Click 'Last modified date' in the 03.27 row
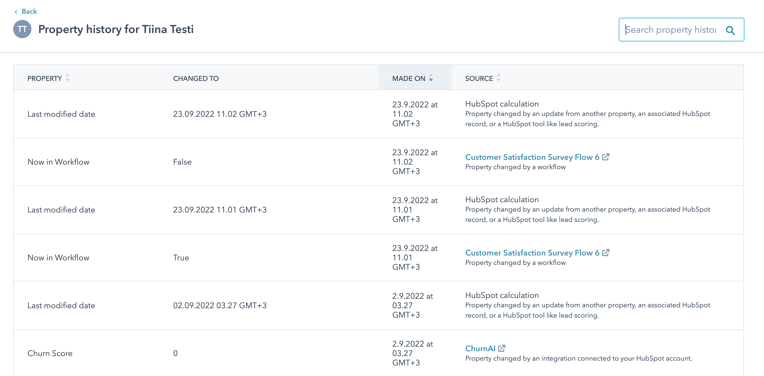764x376 pixels. 61,305
